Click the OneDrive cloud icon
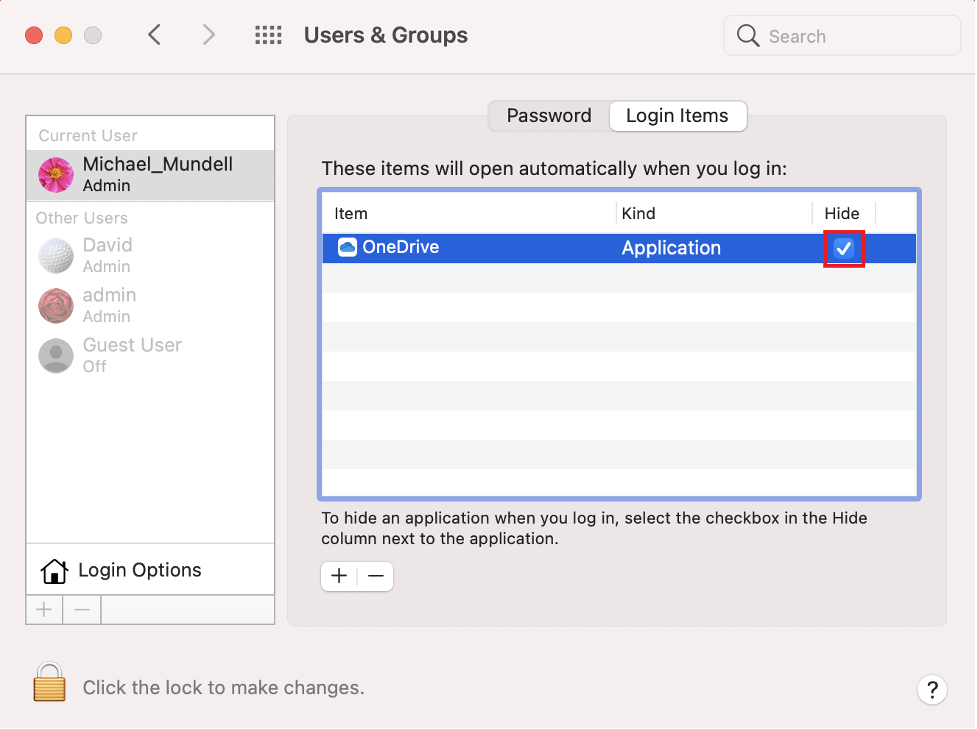 pyautogui.click(x=347, y=248)
